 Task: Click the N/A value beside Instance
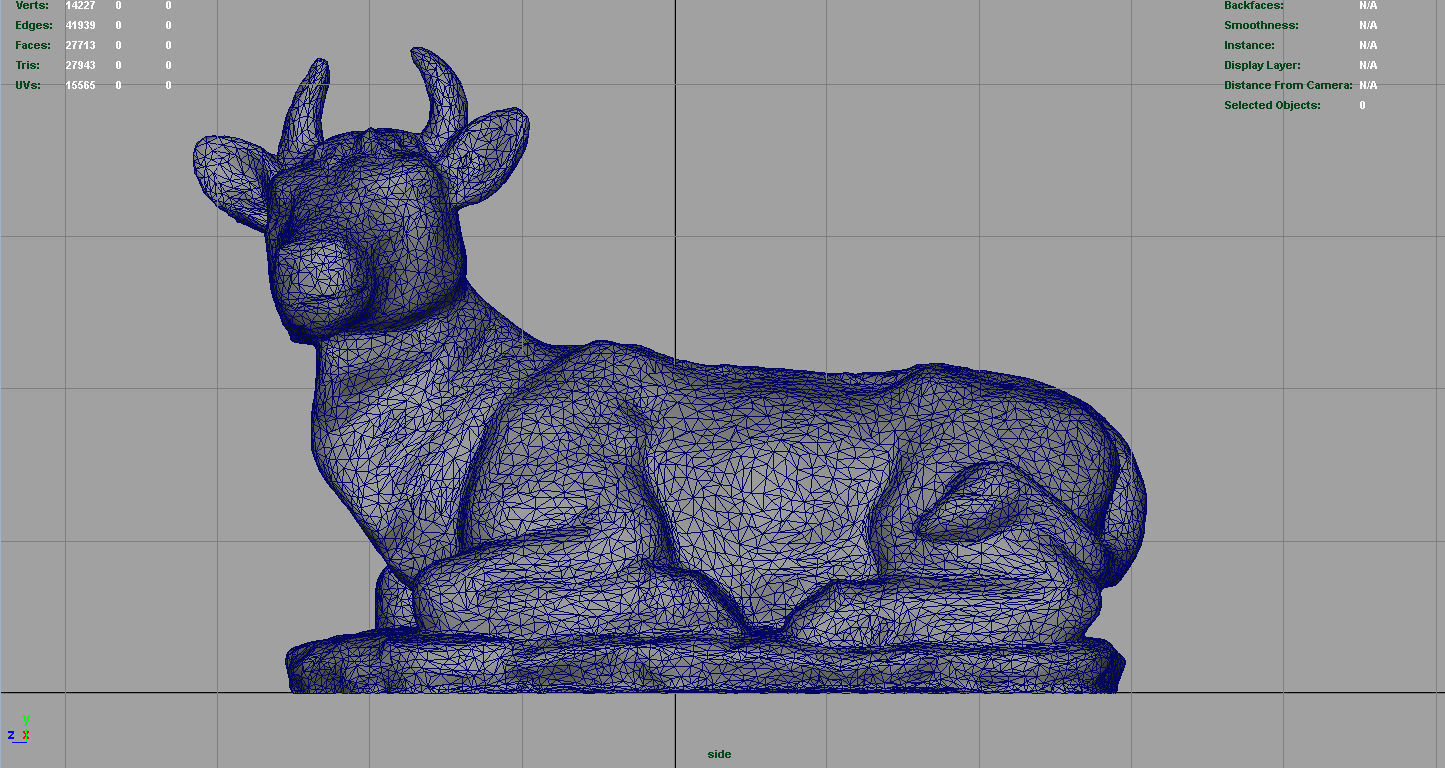pyautogui.click(x=1368, y=45)
